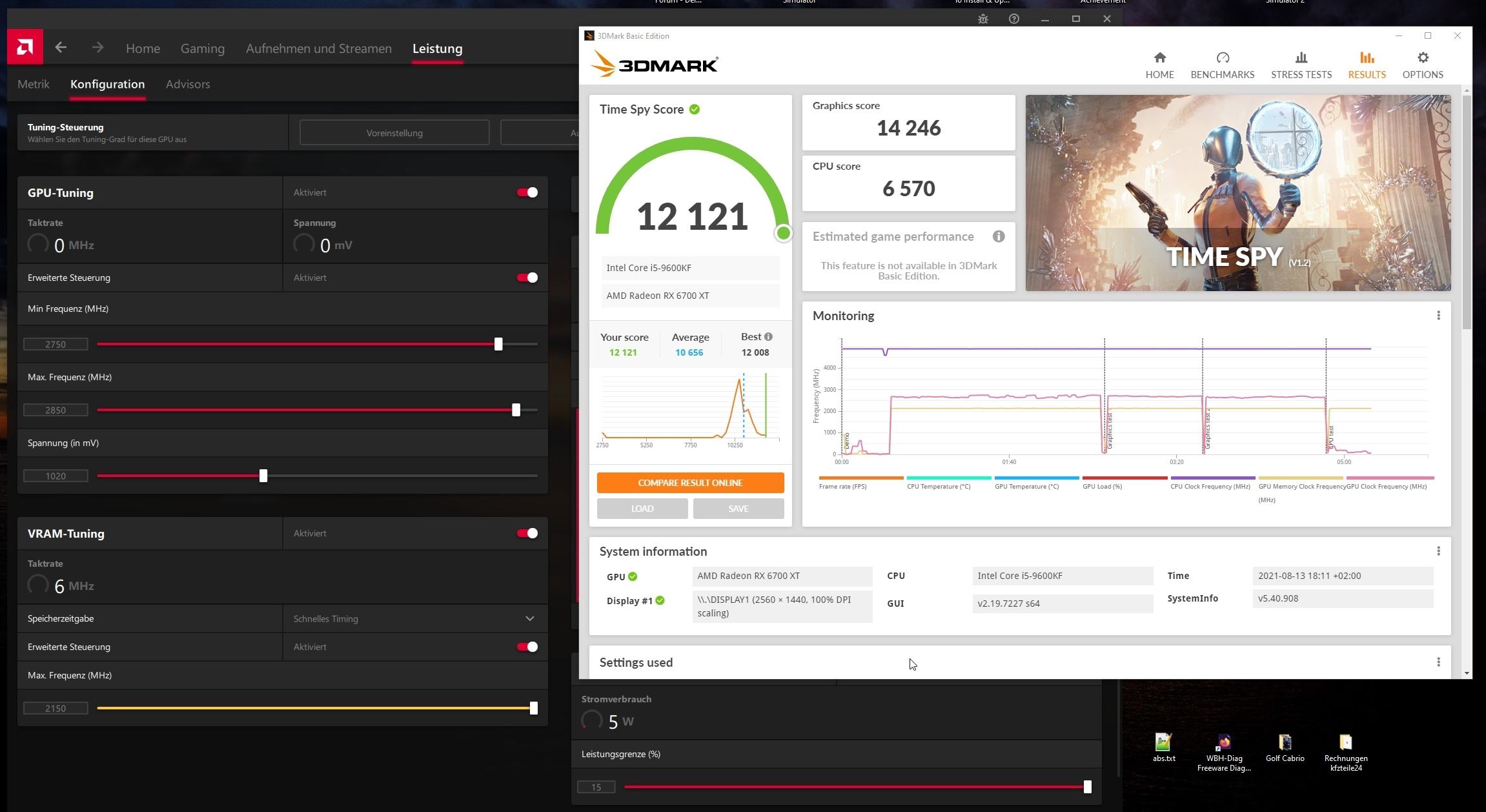
Task: Open the Advisors sub-tab
Action: tap(188, 84)
